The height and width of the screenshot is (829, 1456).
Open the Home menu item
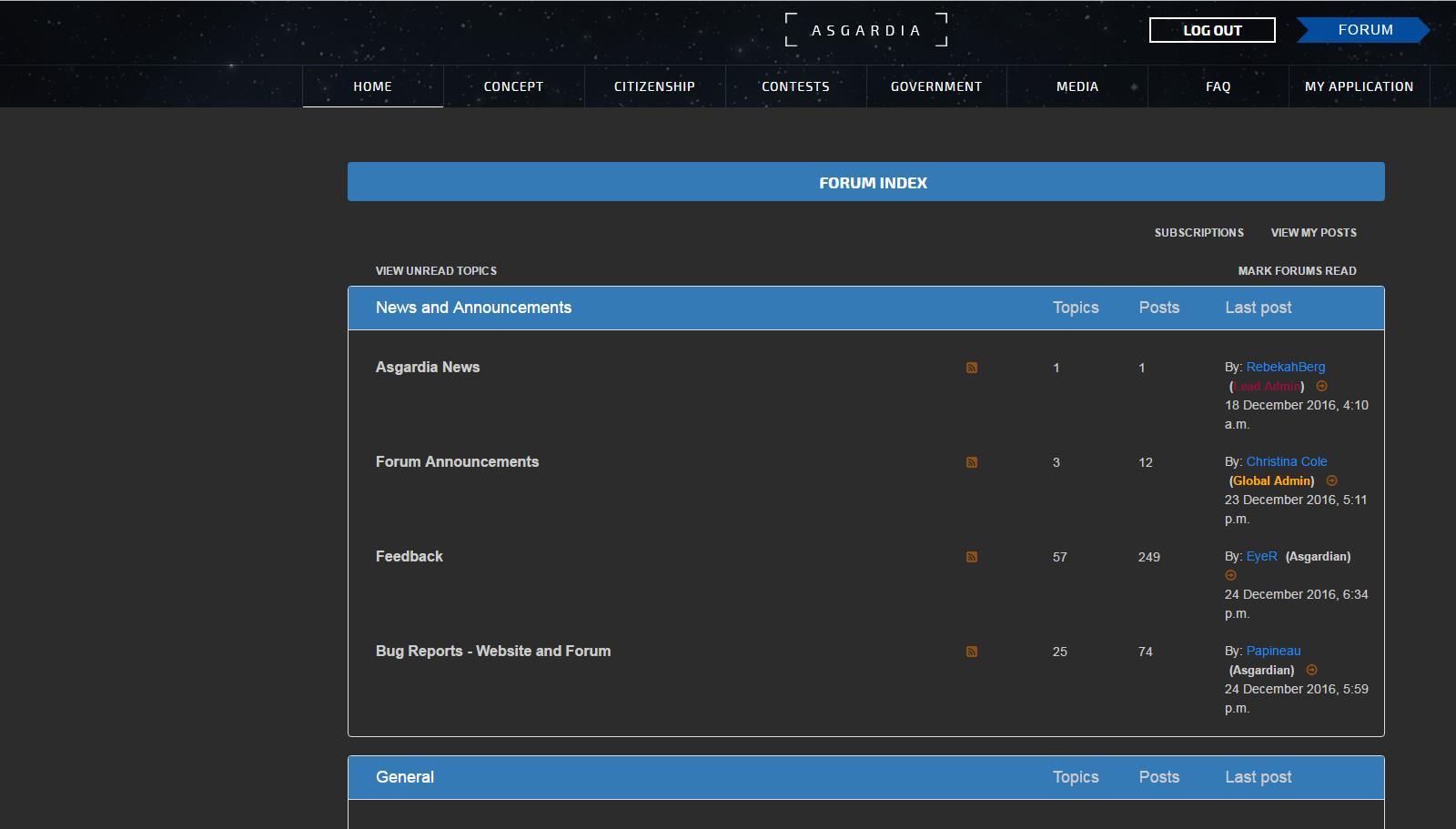coord(373,86)
